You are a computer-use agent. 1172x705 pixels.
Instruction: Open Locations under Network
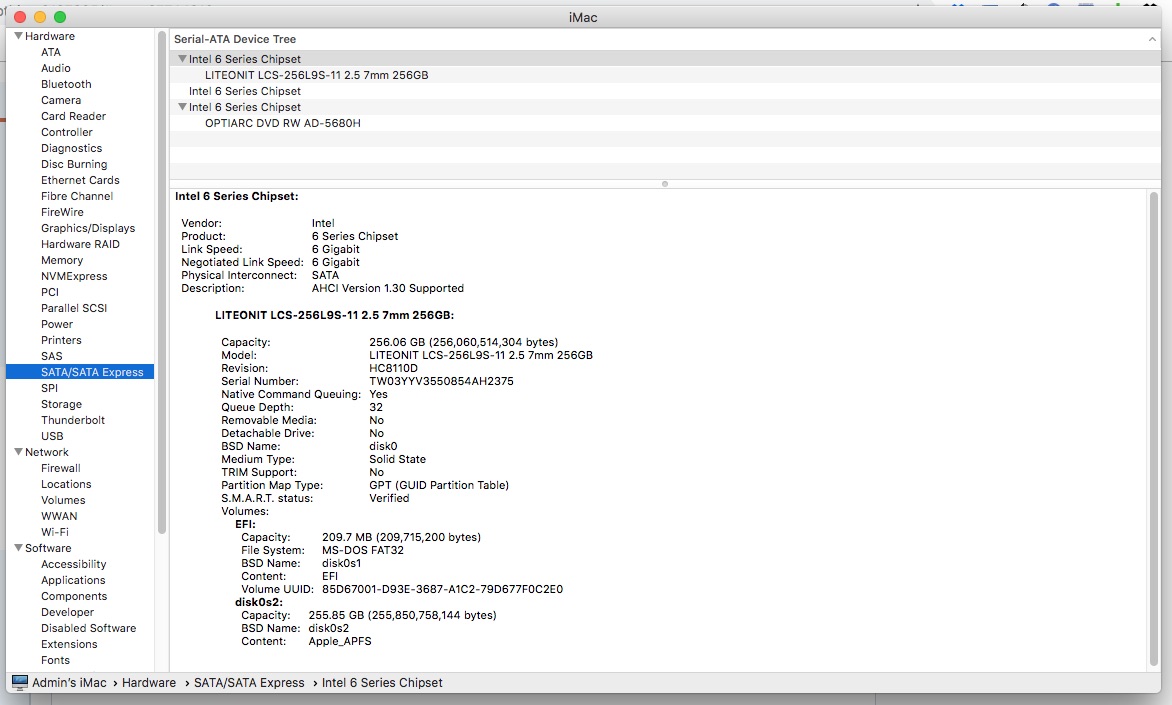[x=66, y=484]
